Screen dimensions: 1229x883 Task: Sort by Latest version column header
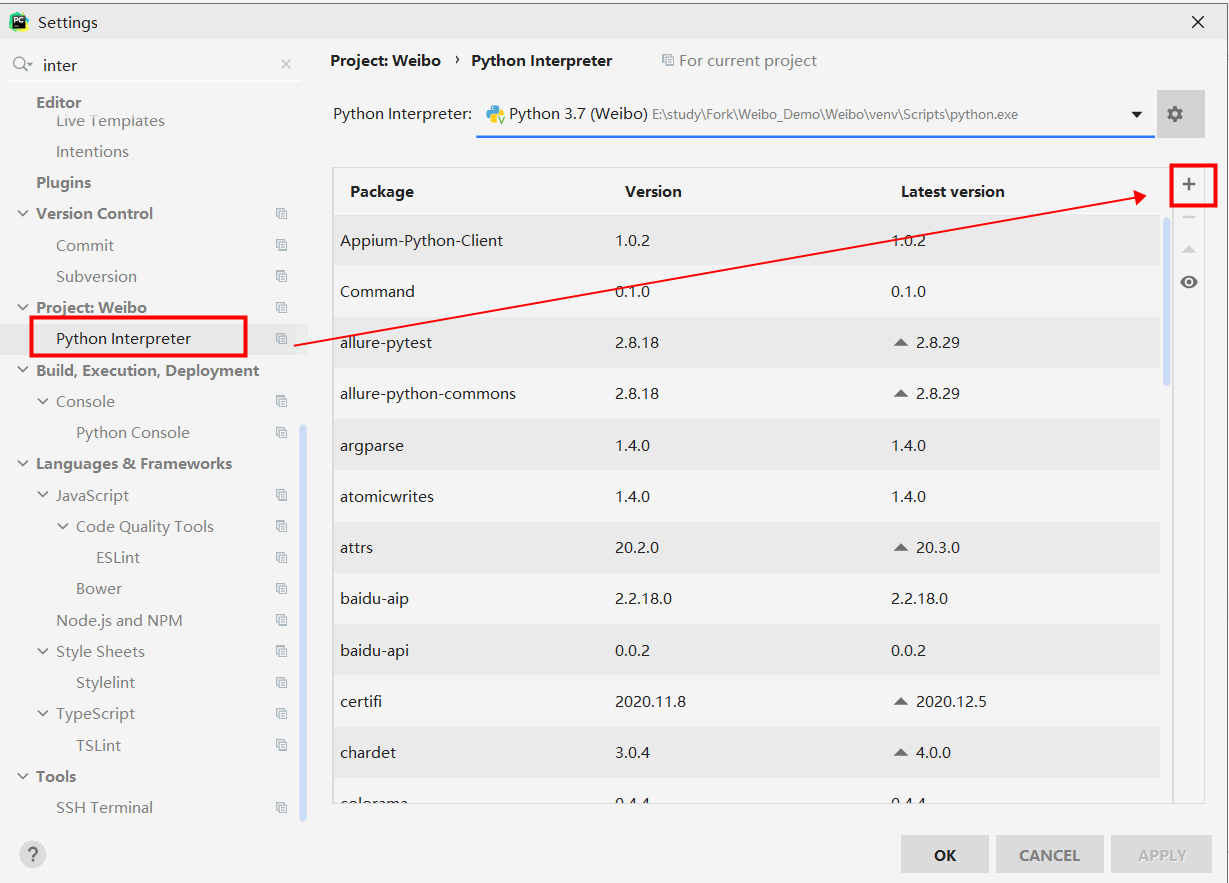(952, 192)
